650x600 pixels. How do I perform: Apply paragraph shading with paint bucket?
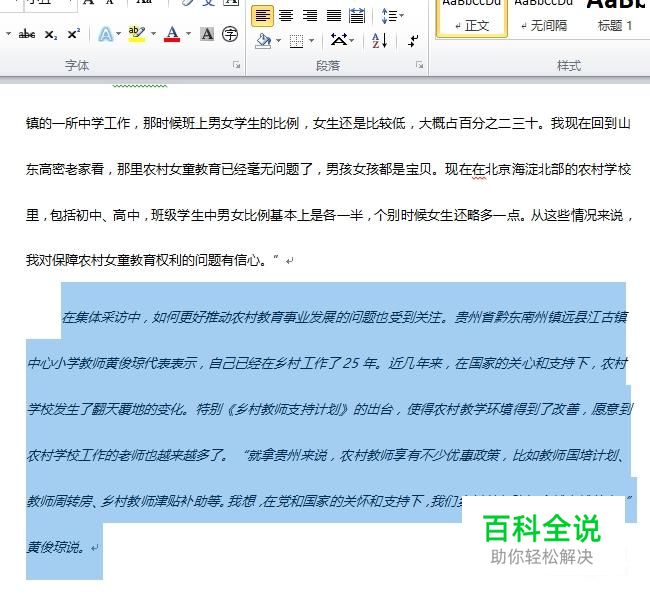(x=263, y=41)
